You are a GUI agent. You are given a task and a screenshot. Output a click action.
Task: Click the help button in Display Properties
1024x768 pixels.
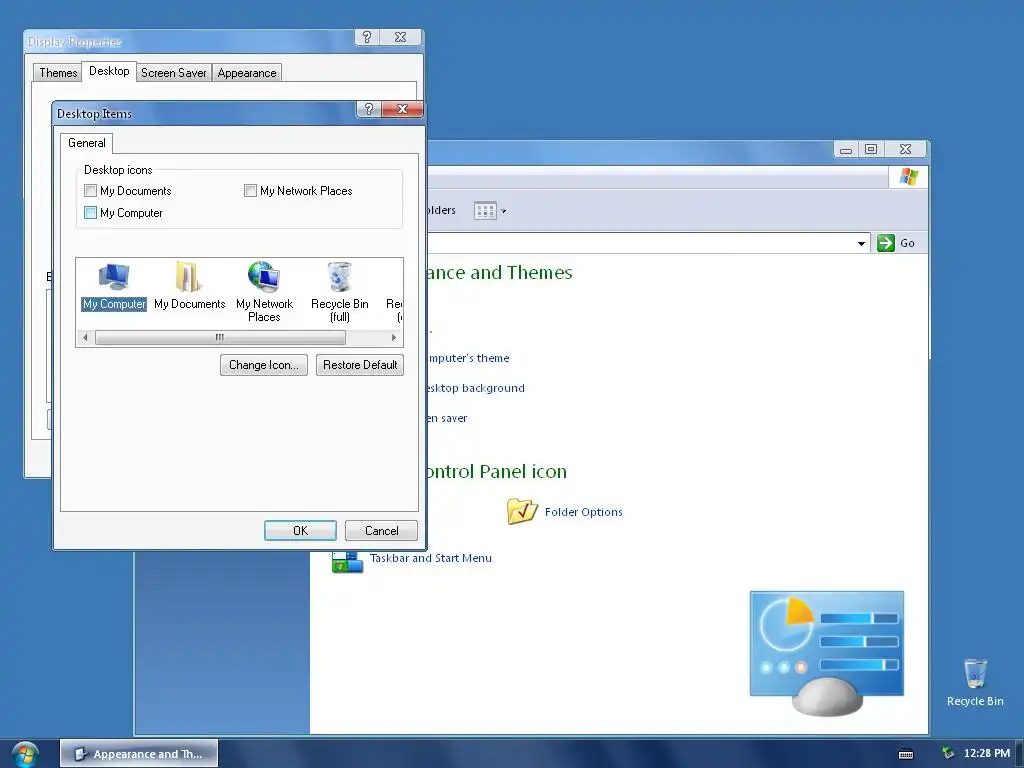point(367,37)
